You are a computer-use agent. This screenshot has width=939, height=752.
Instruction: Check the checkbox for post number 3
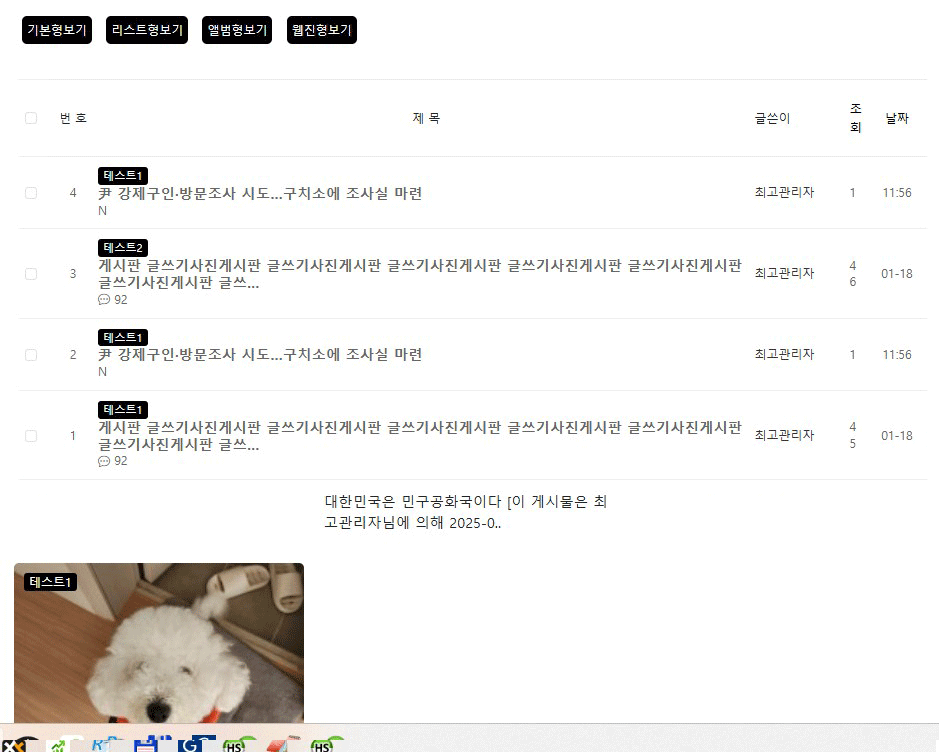31,274
